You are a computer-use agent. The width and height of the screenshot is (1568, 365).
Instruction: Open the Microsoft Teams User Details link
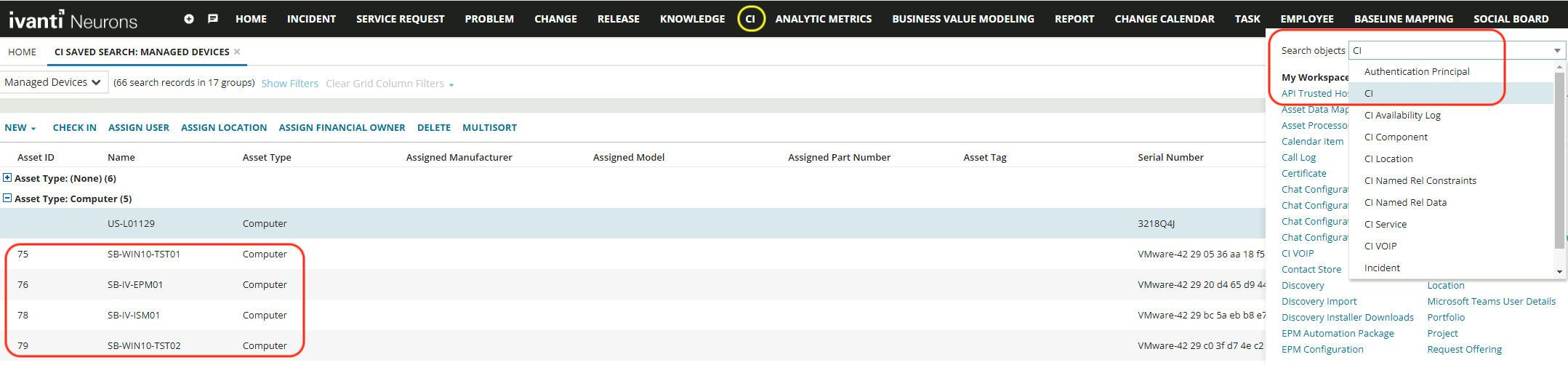pos(1492,301)
